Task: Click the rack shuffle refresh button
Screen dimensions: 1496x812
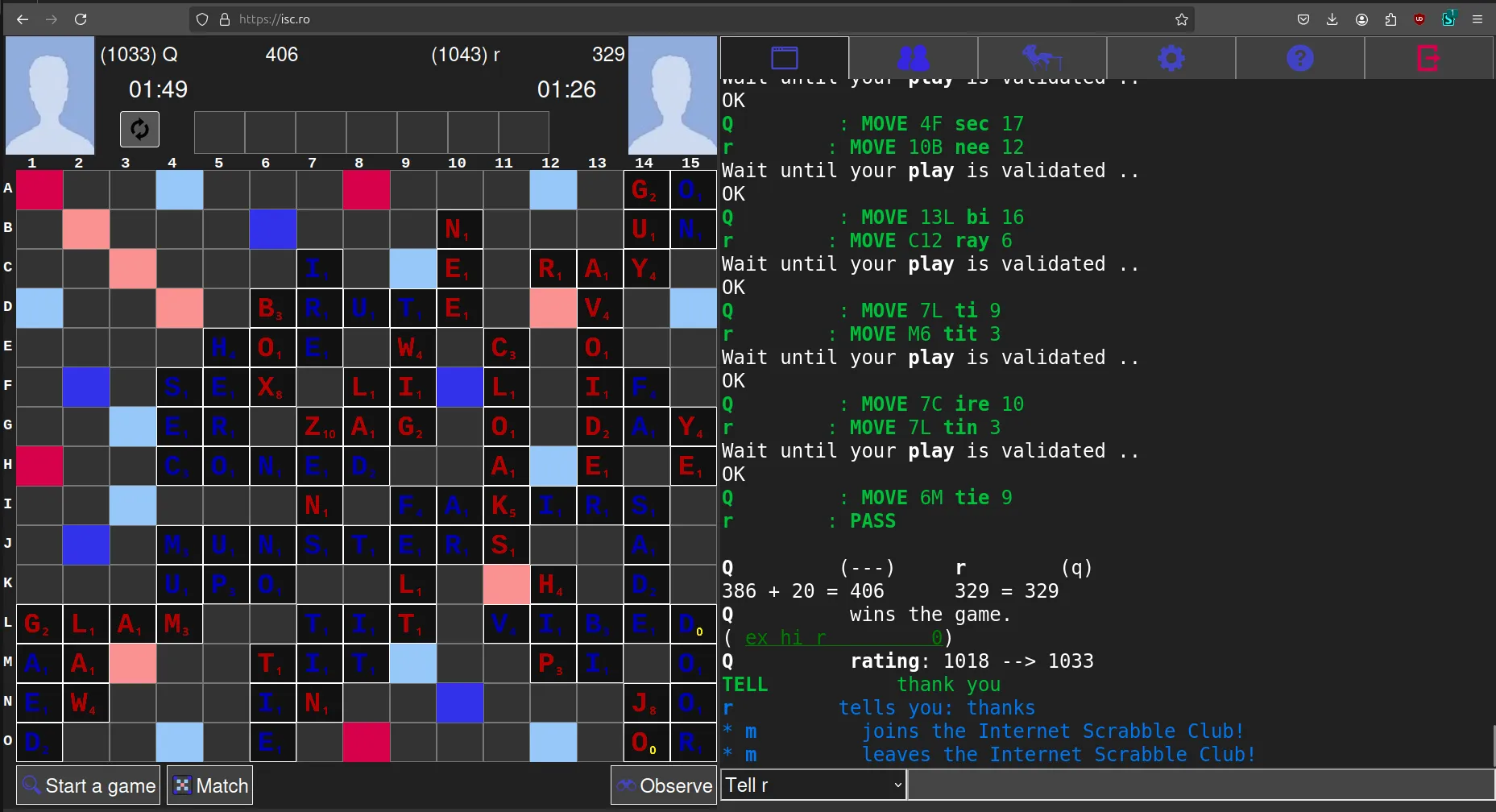Action: 139,129
